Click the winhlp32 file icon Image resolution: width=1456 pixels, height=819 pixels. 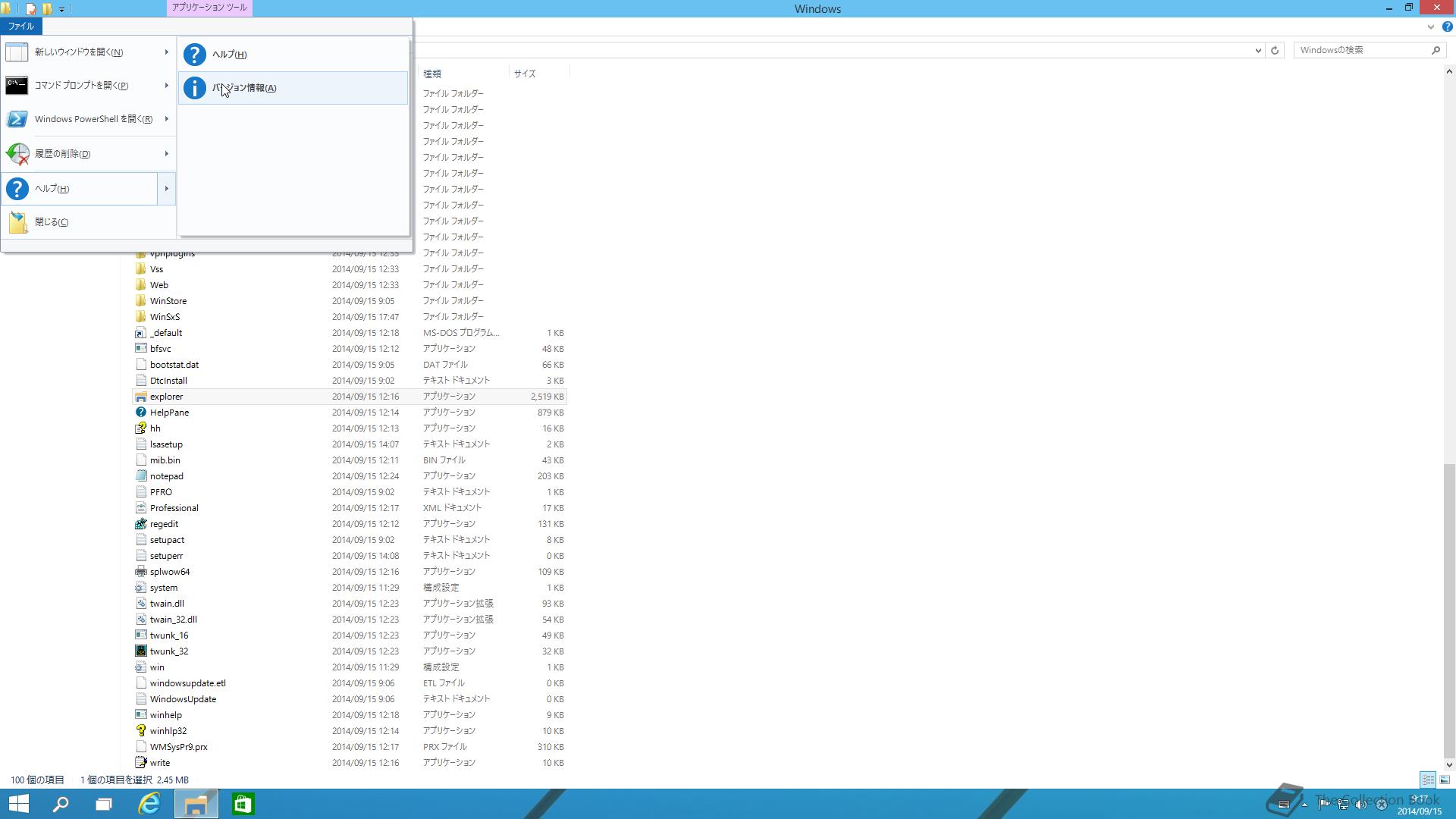140,731
